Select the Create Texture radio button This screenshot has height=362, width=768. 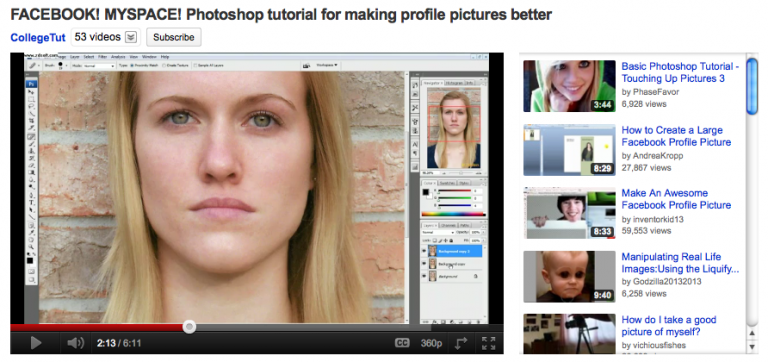point(164,65)
